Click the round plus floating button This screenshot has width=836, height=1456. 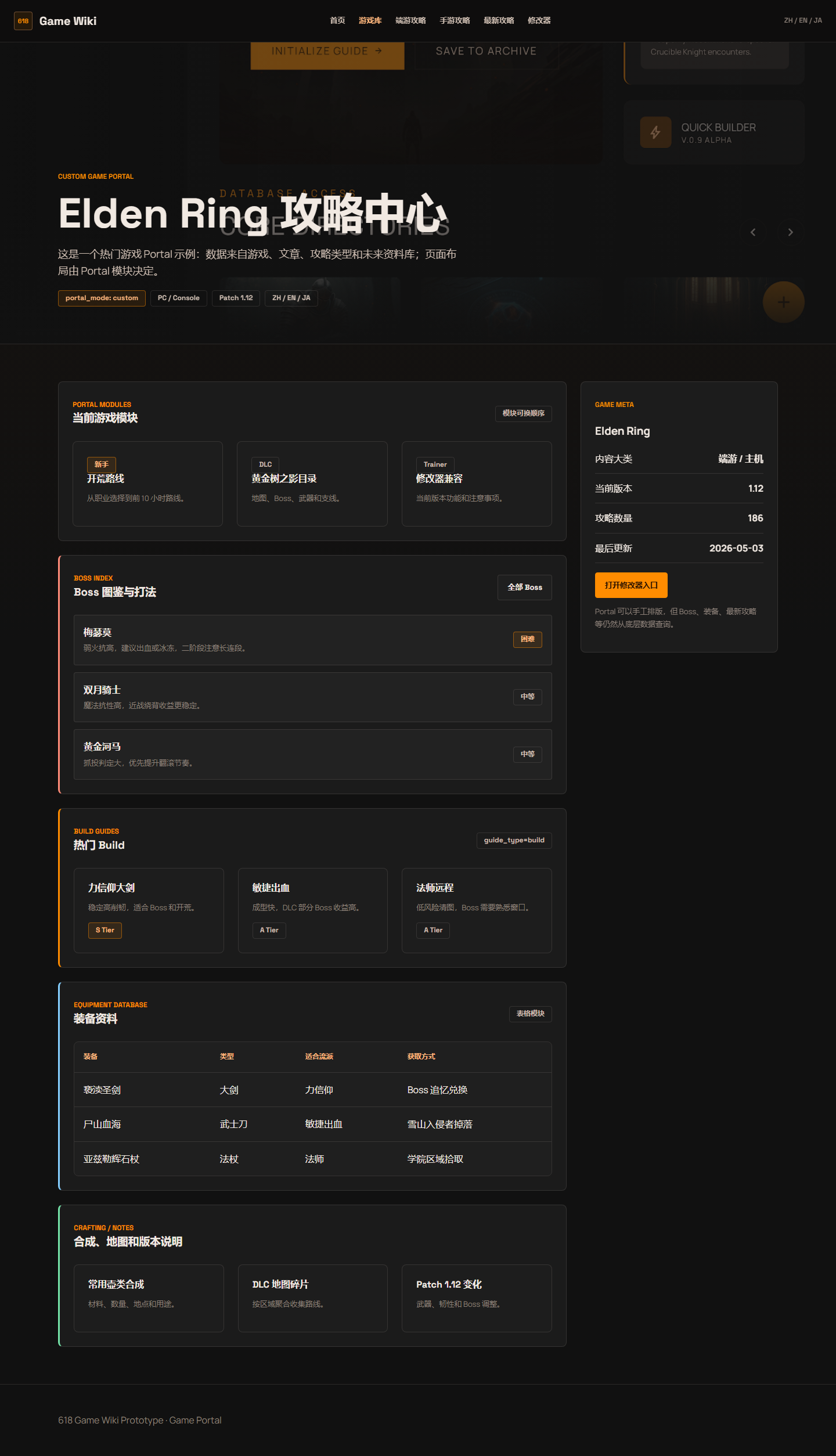click(x=784, y=302)
